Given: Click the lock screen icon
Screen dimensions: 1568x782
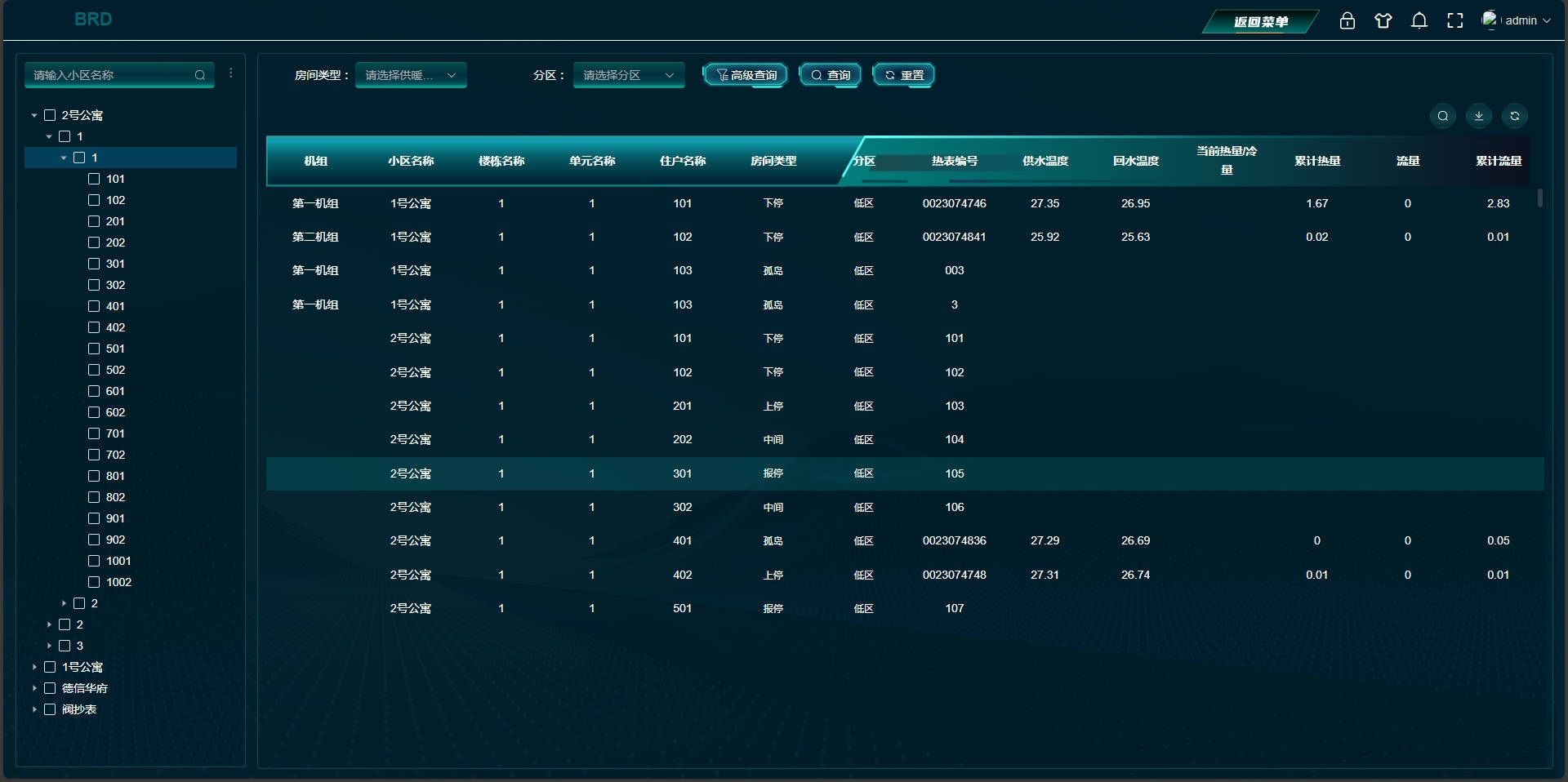Looking at the screenshot, I should coord(1347,20).
